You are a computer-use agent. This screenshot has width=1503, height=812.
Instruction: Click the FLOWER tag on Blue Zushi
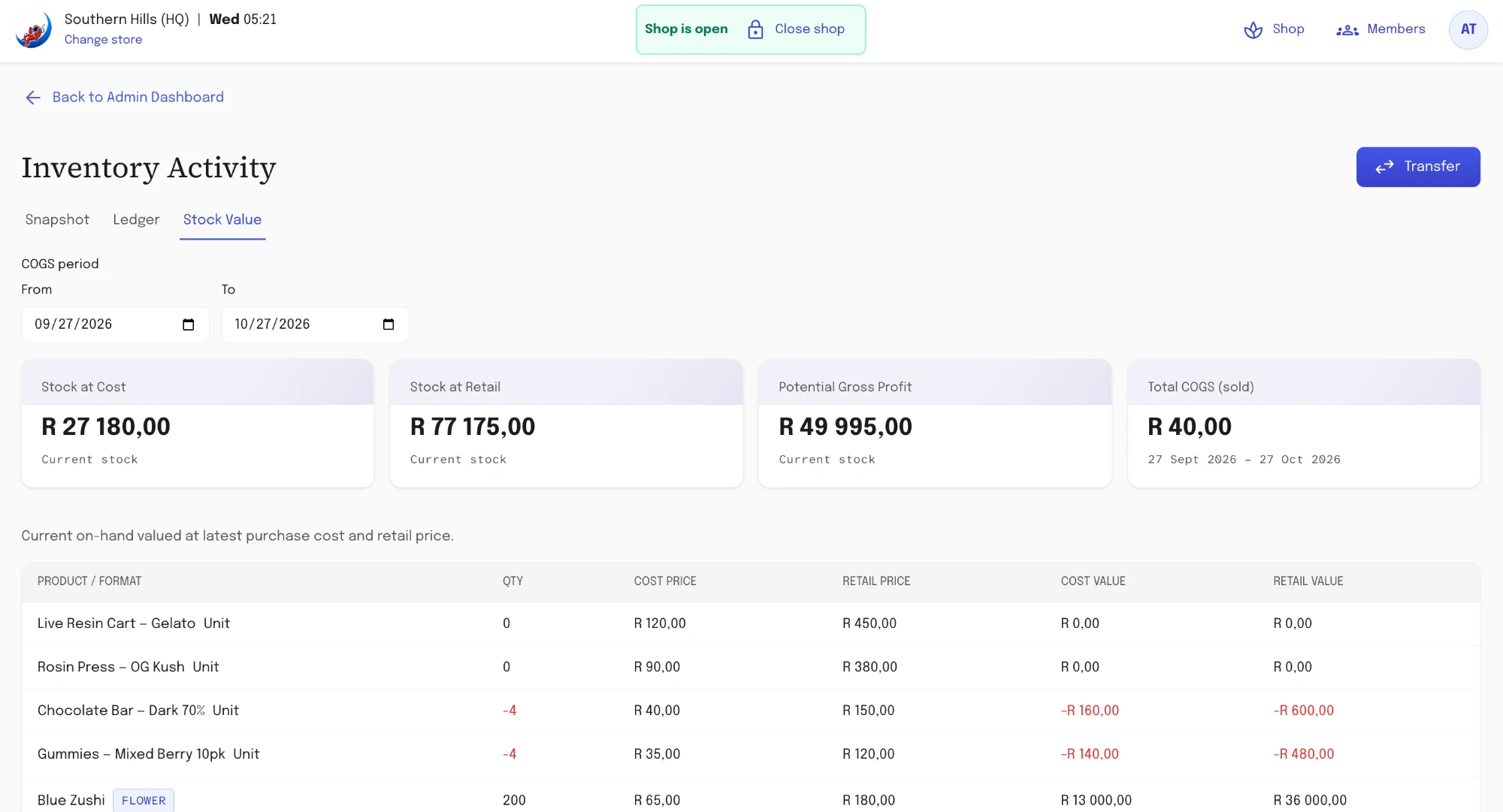144,801
